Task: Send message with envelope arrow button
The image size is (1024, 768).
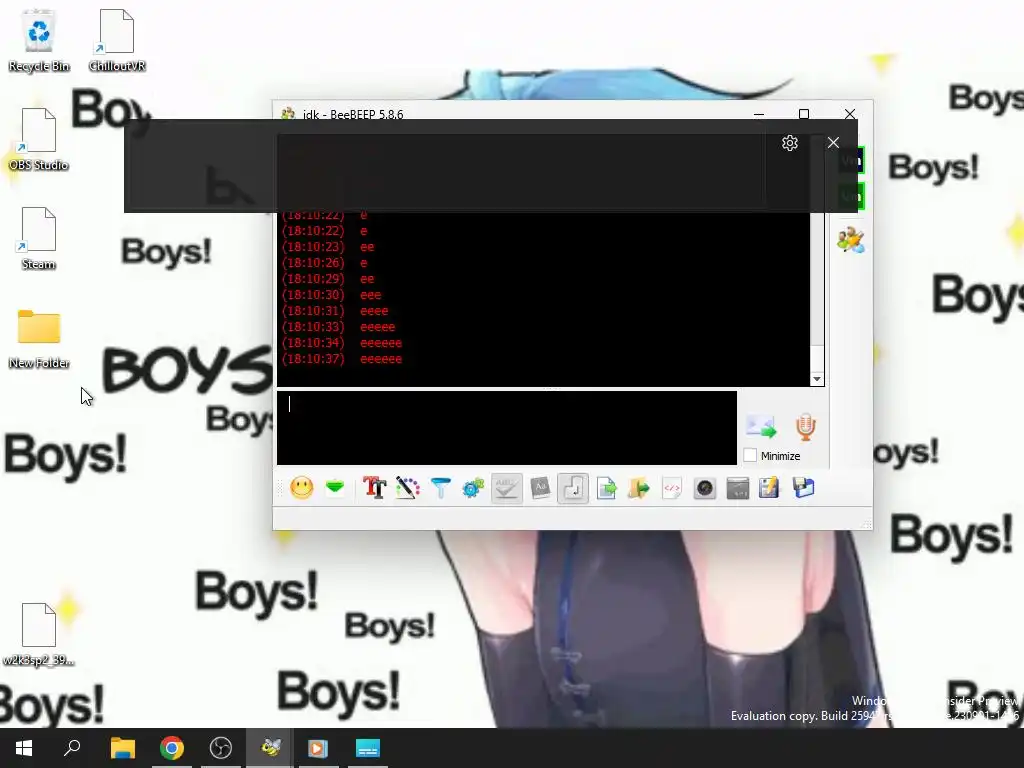Action: coord(761,426)
